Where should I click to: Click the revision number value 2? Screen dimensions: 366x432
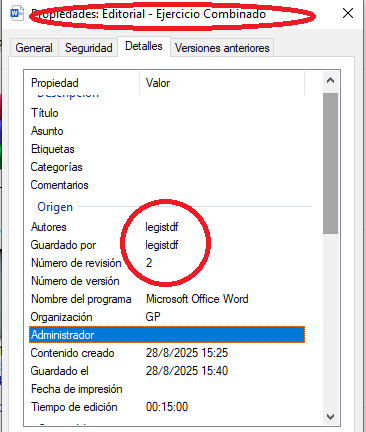pos(149,263)
